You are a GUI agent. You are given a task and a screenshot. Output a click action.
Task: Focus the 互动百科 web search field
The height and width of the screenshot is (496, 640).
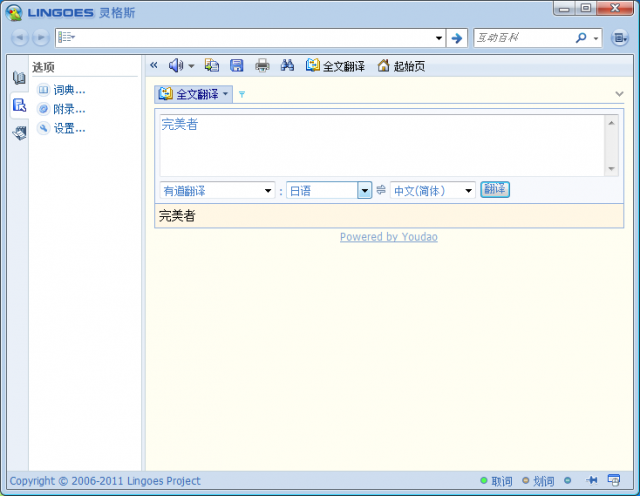[x=523, y=38]
